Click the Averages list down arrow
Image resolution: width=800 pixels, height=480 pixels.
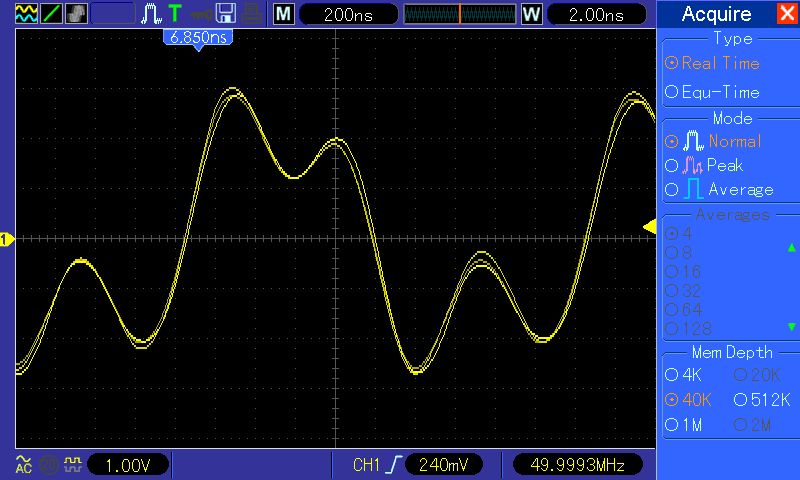(791, 326)
